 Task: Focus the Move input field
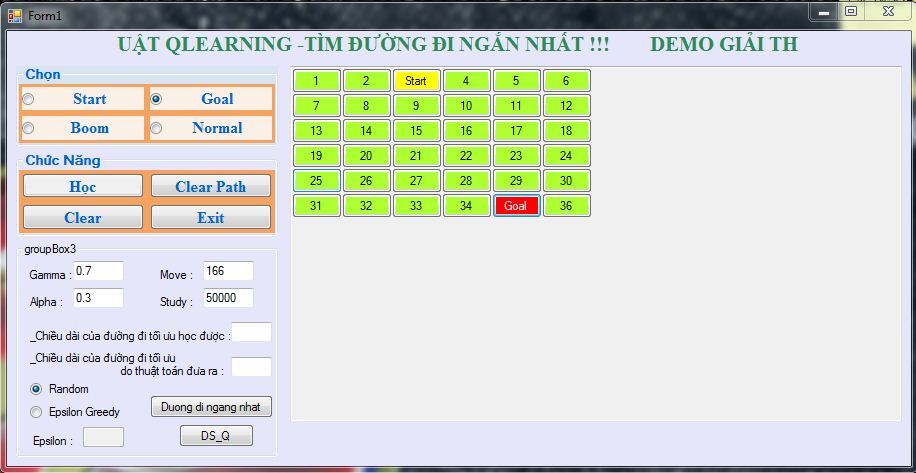228,271
